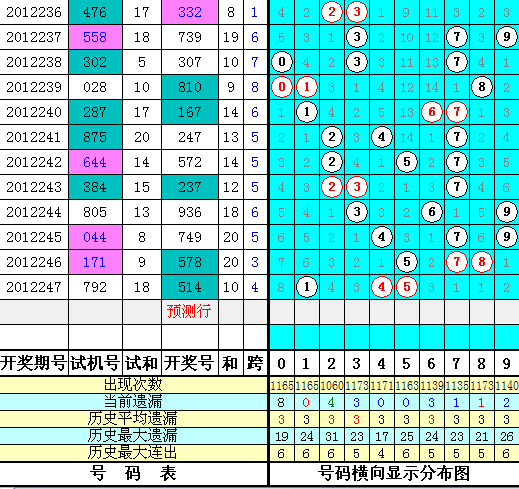519x489 pixels.
Task: Click red circled 6 in row 2012240
Action: pyautogui.click(x=432, y=112)
